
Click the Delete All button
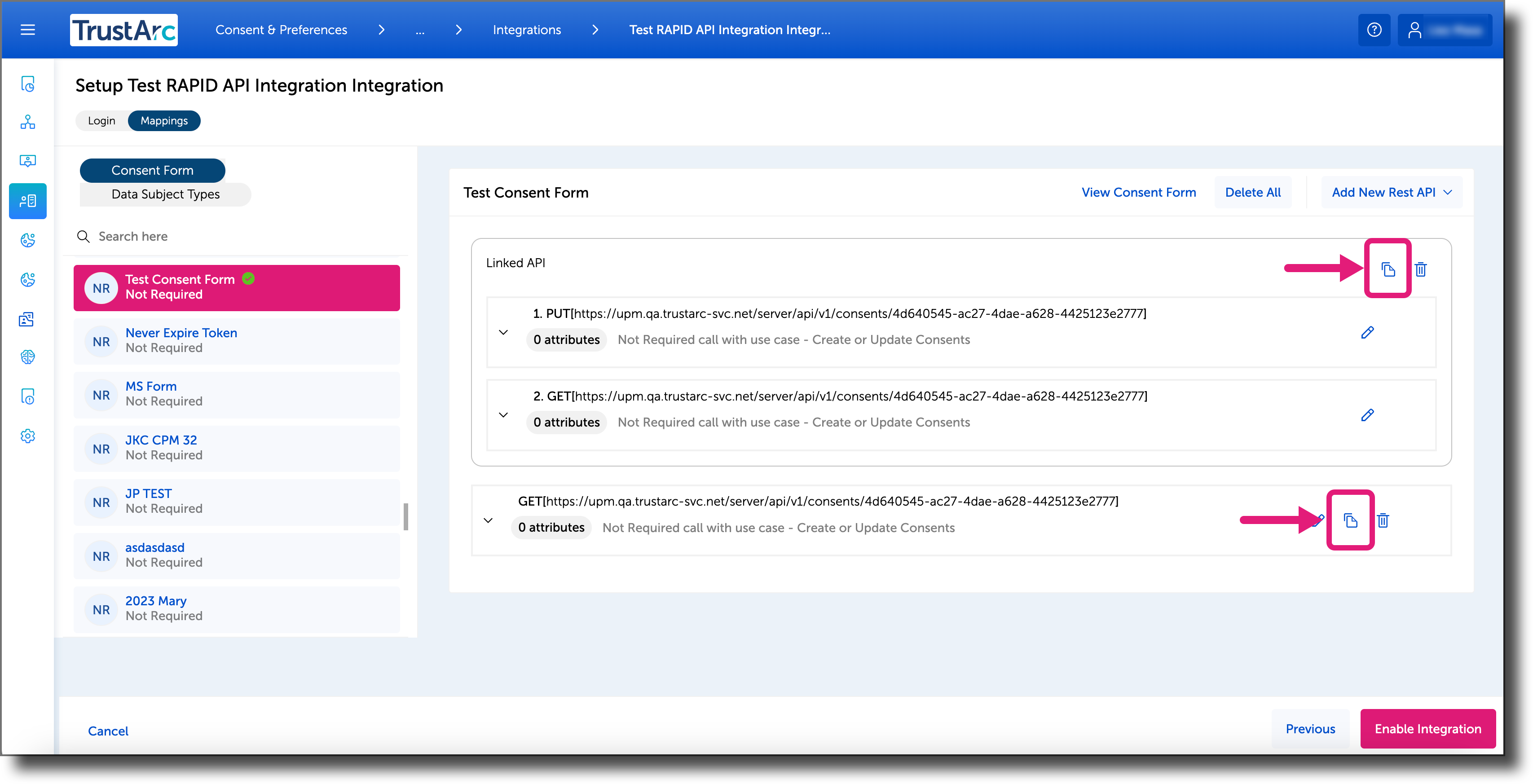[1253, 192]
